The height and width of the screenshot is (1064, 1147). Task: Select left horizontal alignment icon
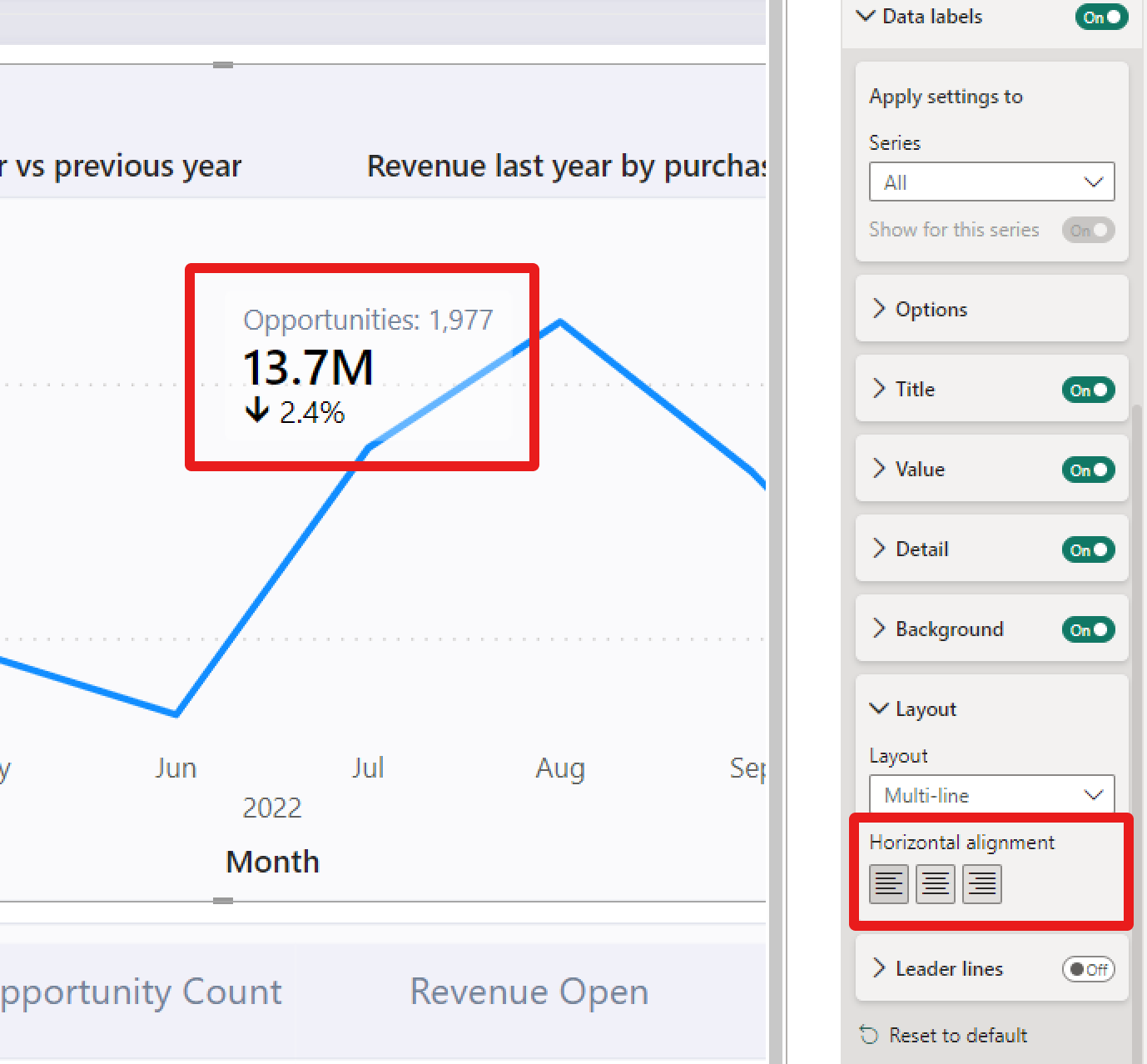coord(888,883)
